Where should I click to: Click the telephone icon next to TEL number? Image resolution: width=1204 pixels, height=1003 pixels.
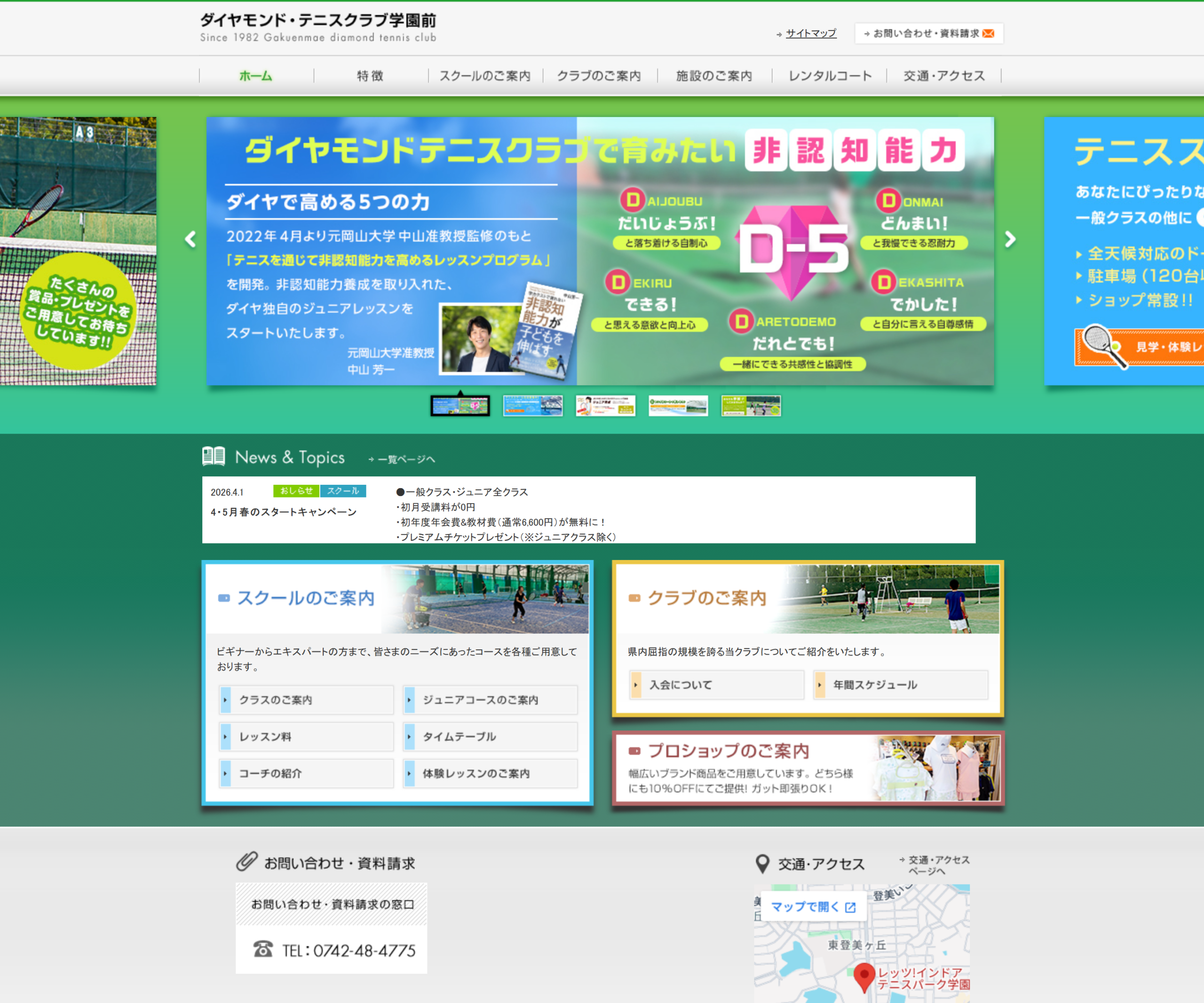click(263, 949)
